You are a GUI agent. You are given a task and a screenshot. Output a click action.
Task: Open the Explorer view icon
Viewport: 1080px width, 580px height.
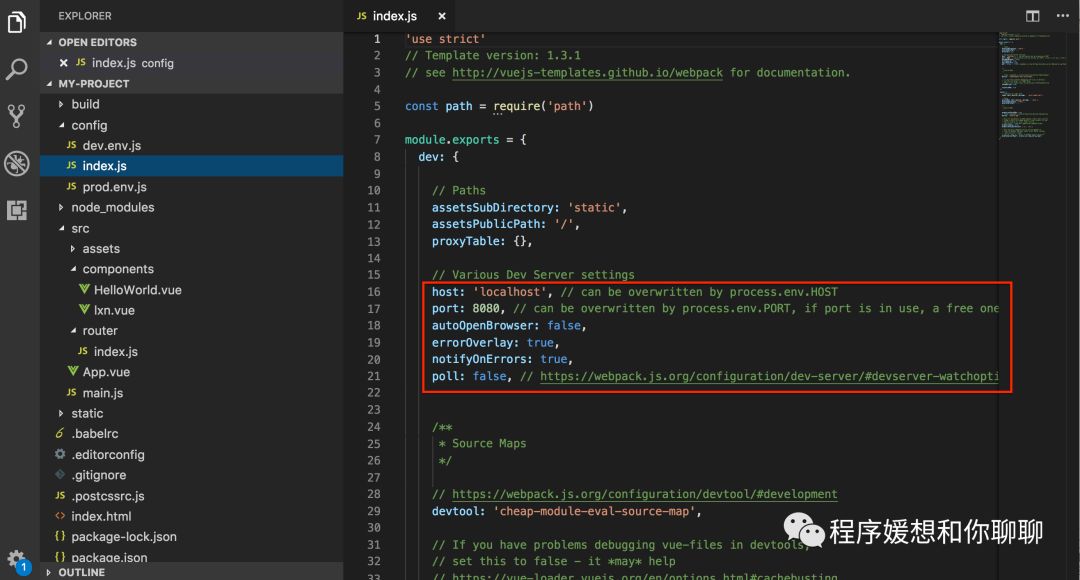pos(17,22)
